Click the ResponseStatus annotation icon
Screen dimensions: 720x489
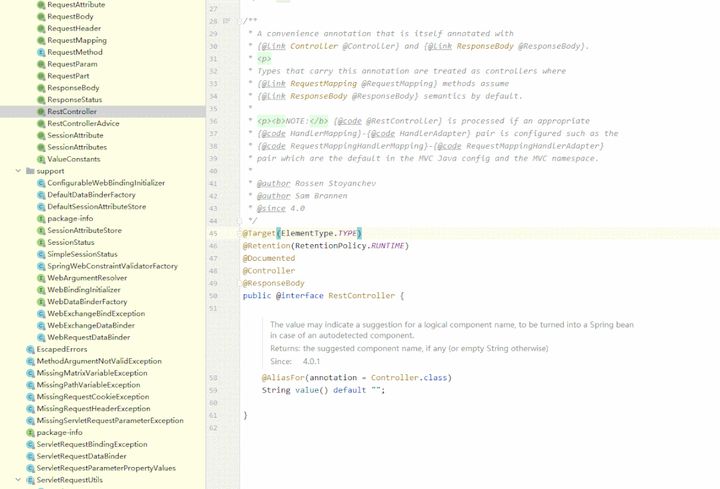tap(41, 100)
